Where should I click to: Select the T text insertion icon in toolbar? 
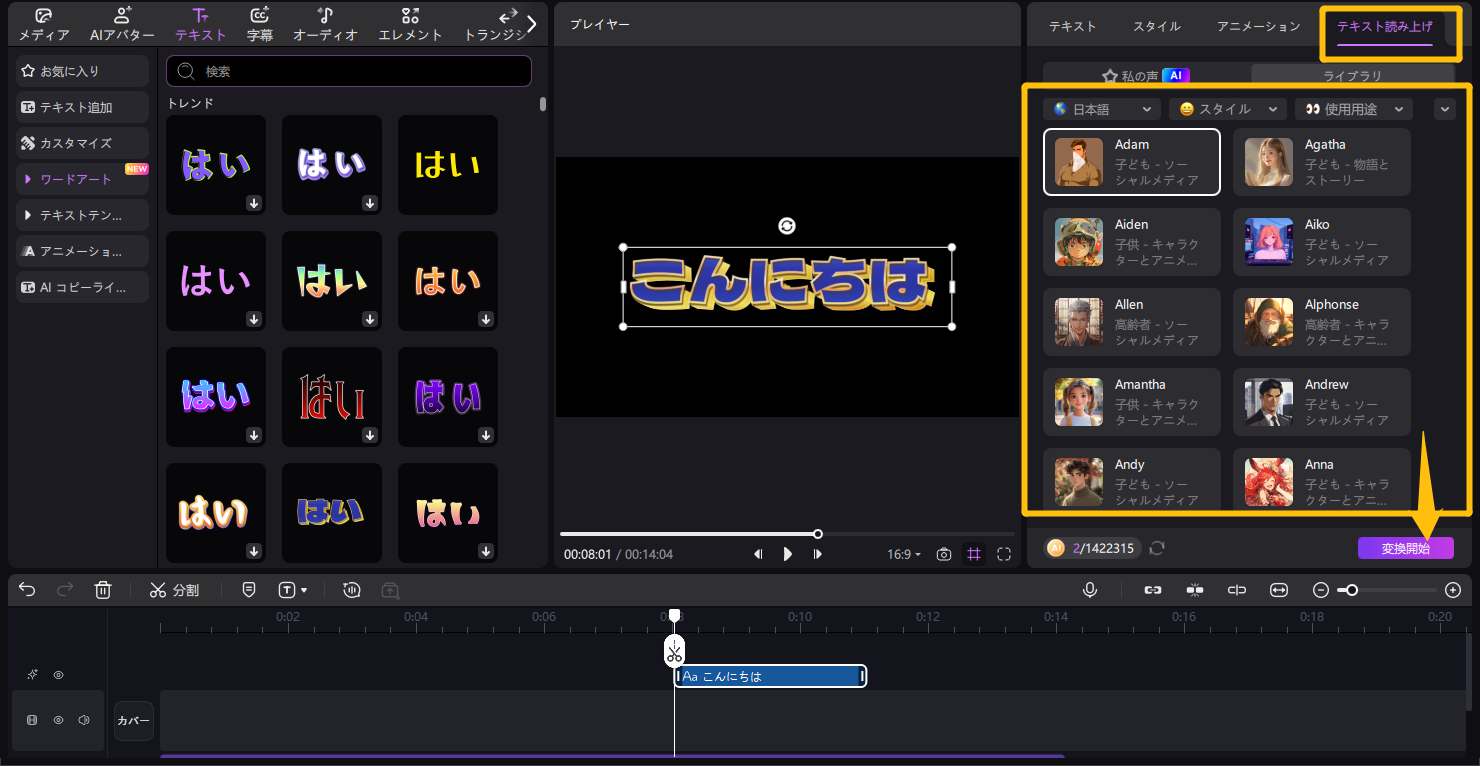pos(286,590)
